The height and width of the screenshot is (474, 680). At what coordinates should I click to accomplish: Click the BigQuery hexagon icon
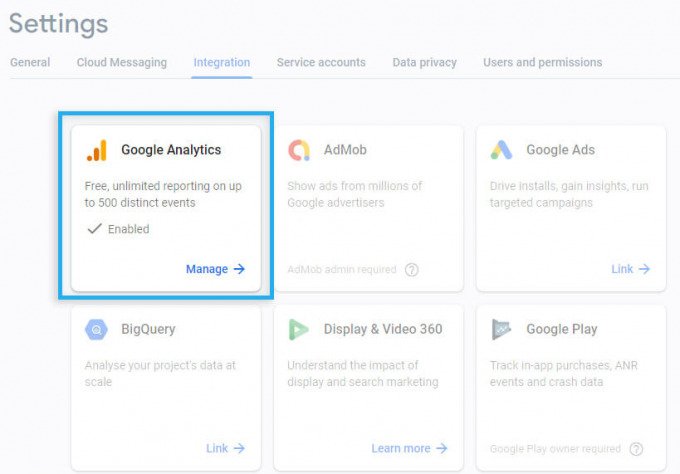tap(97, 329)
